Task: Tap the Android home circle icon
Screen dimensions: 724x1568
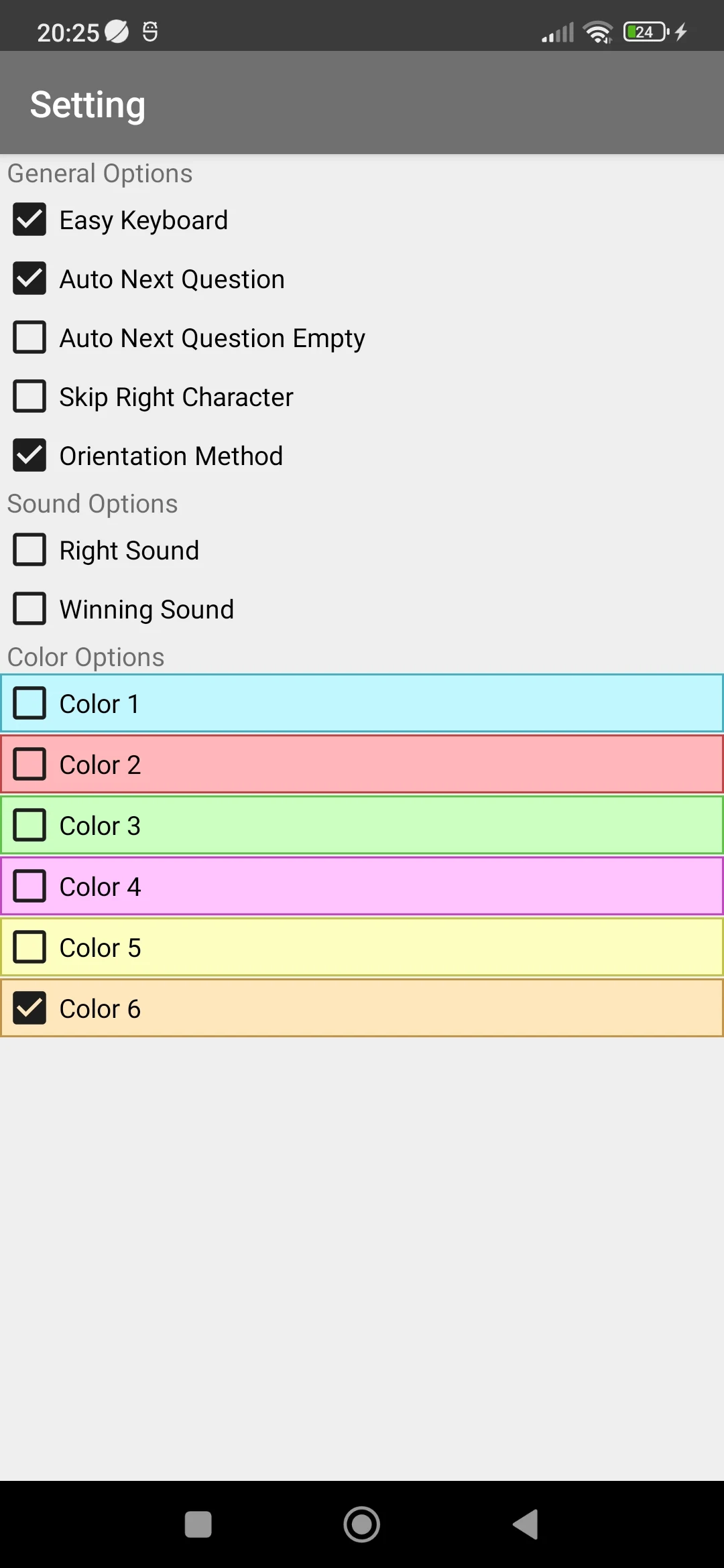Action: click(362, 1524)
